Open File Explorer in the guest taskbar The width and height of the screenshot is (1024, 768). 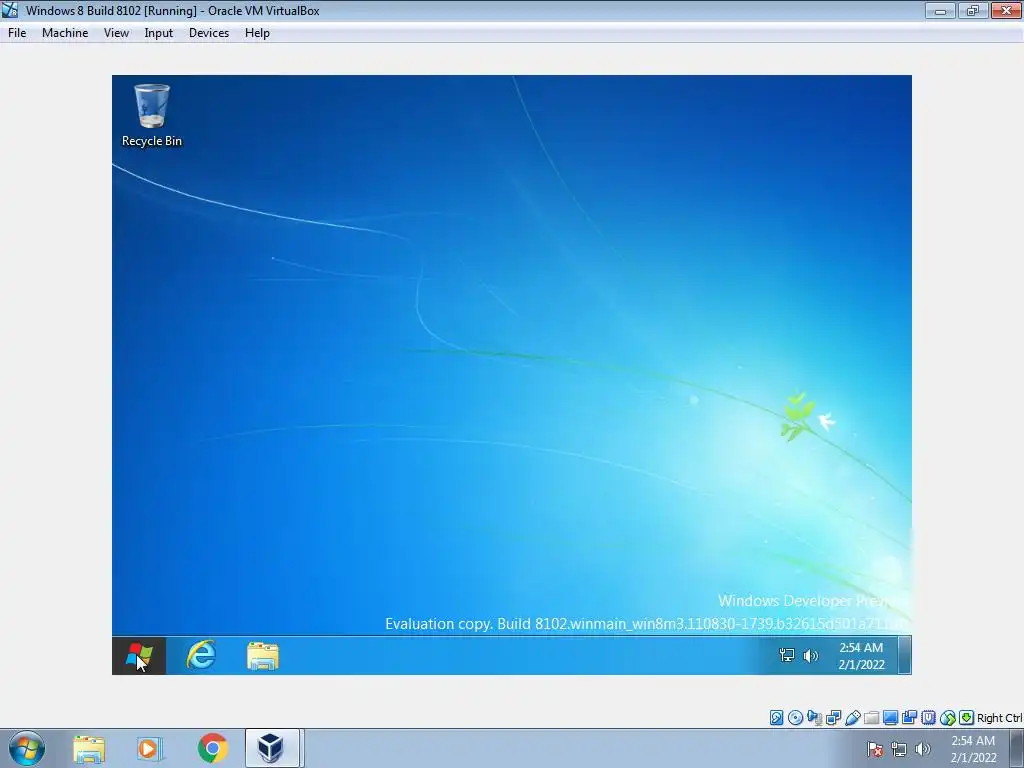263,656
